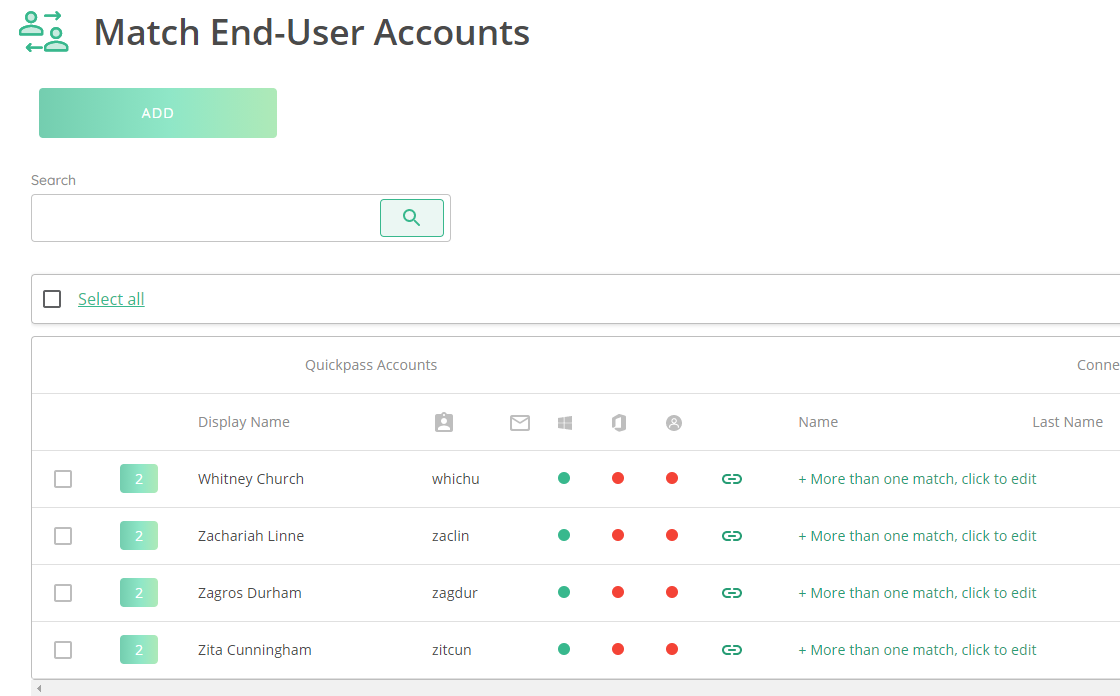This screenshot has width=1120, height=696.
Task: Check the Zita Cunningham row checkbox
Action: [x=63, y=650]
